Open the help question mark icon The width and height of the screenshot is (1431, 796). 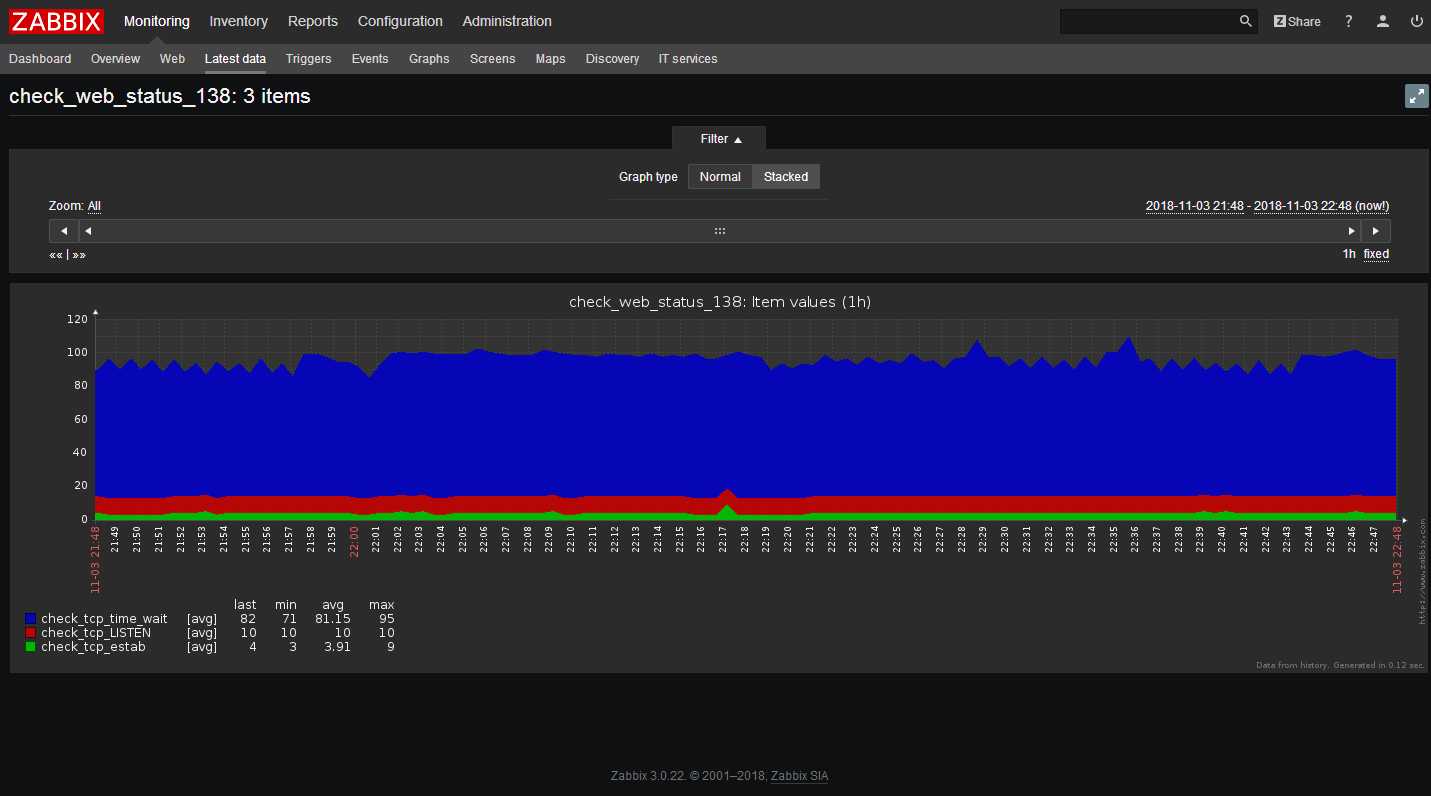coord(1349,21)
